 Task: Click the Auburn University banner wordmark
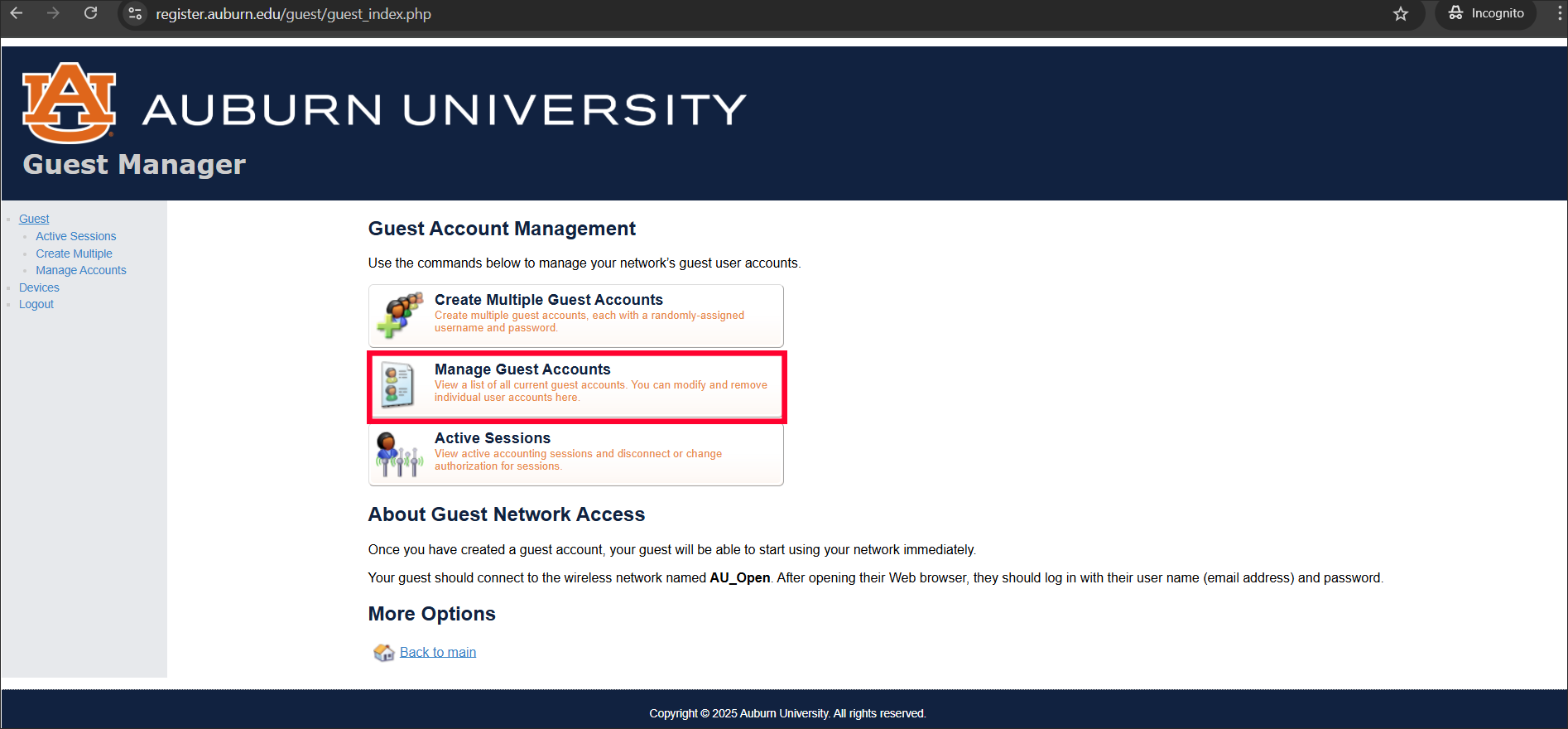(x=444, y=109)
